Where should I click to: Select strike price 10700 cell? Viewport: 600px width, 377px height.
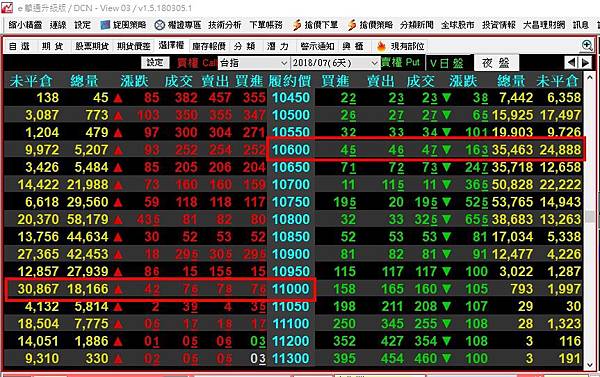pyautogui.click(x=291, y=185)
